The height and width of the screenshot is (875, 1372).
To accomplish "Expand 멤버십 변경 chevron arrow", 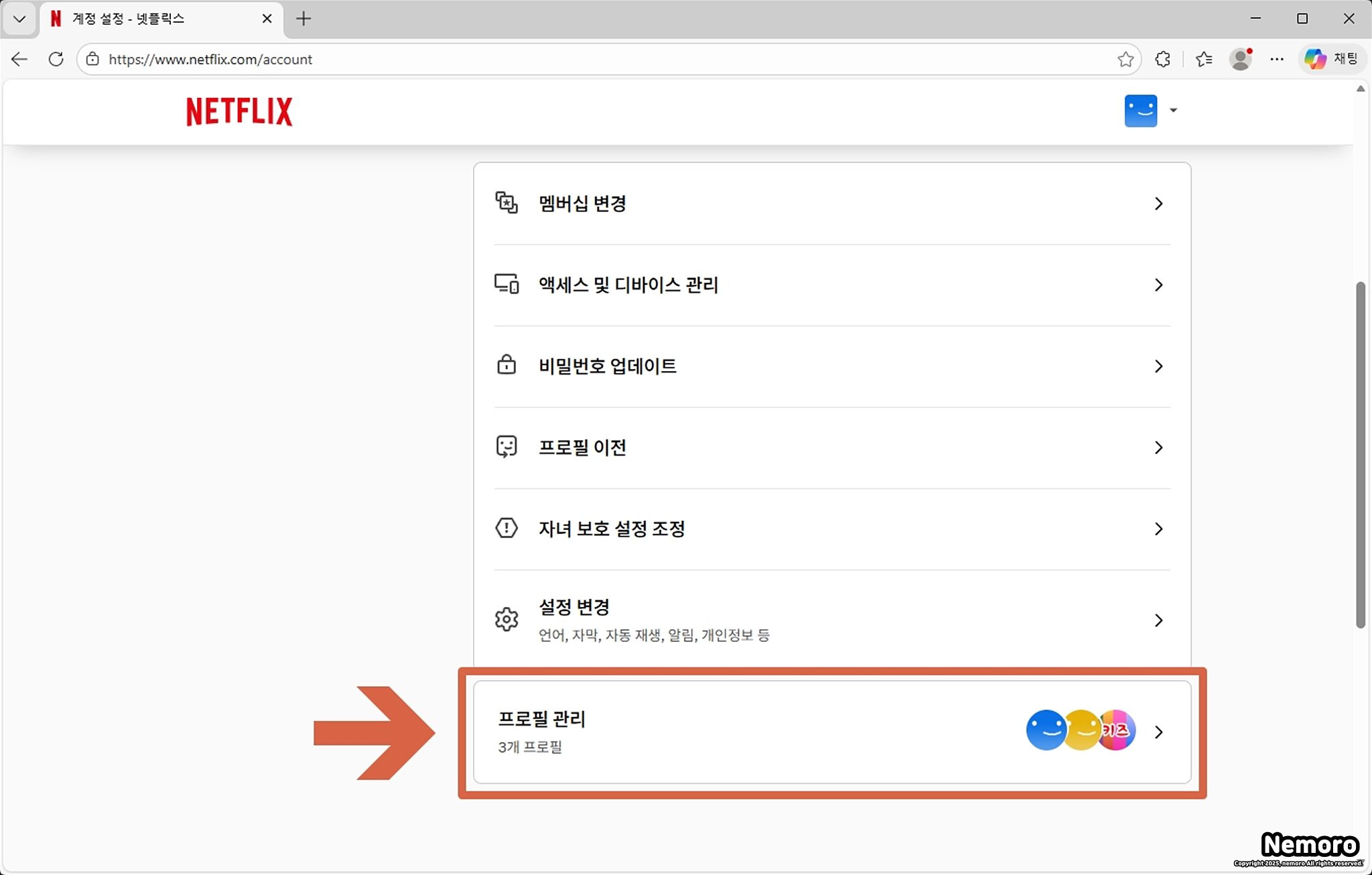I will click(1158, 204).
